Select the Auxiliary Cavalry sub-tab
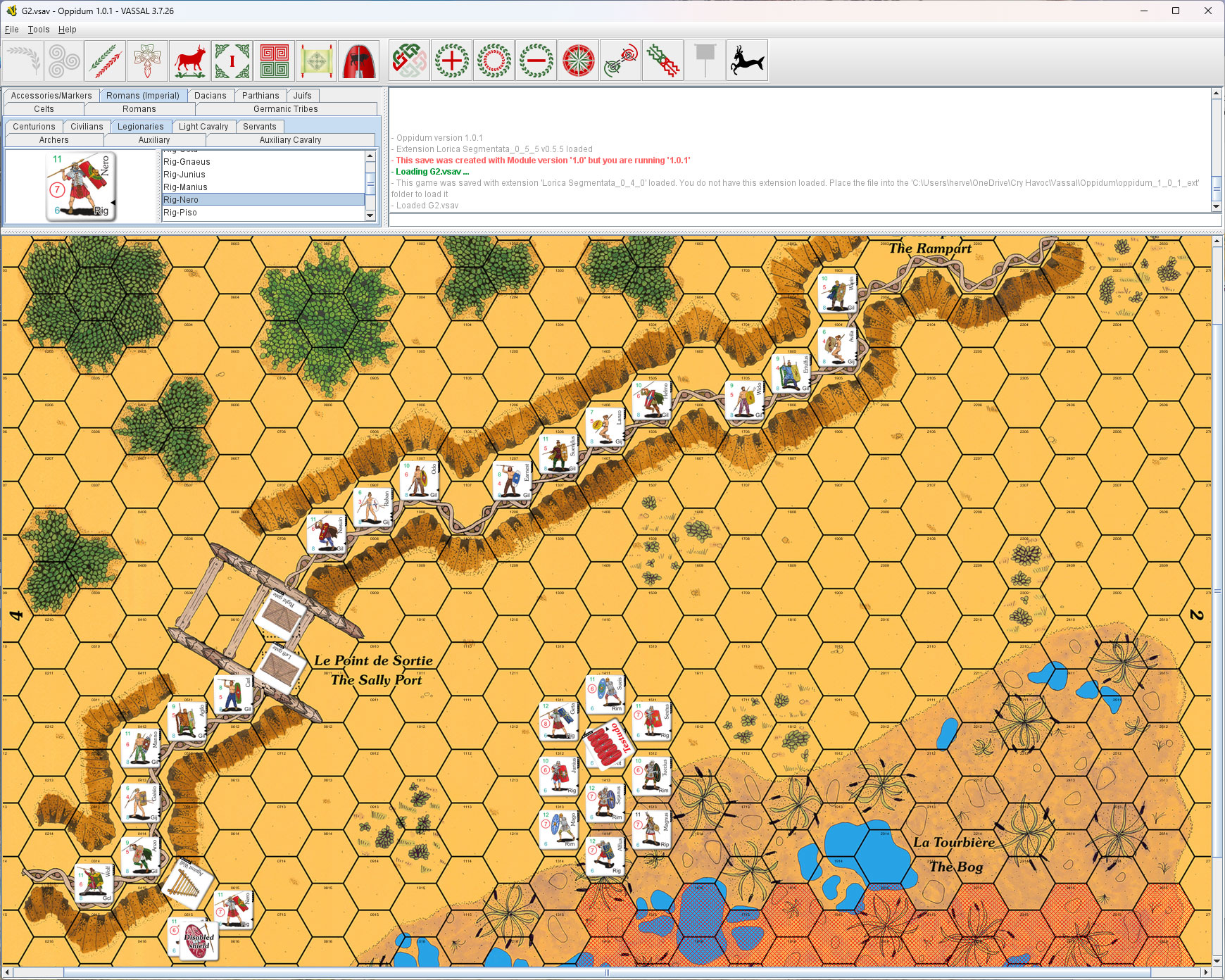The height and width of the screenshot is (980, 1225). click(290, 140)
